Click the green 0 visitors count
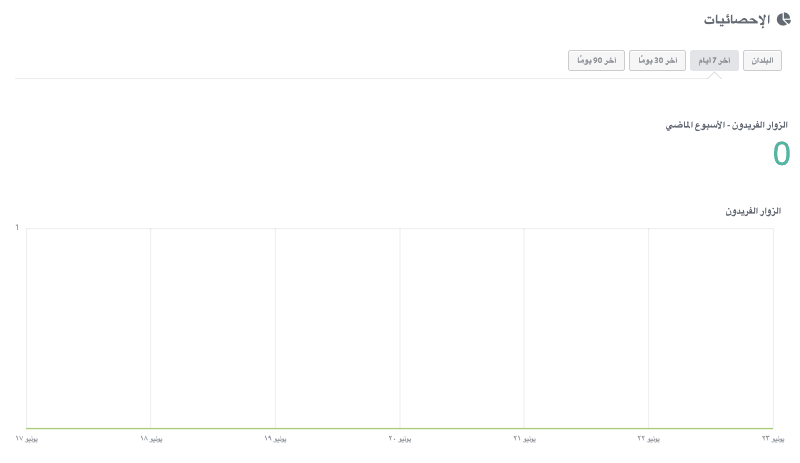The image size is (800, 463). (x=781, y=154)
